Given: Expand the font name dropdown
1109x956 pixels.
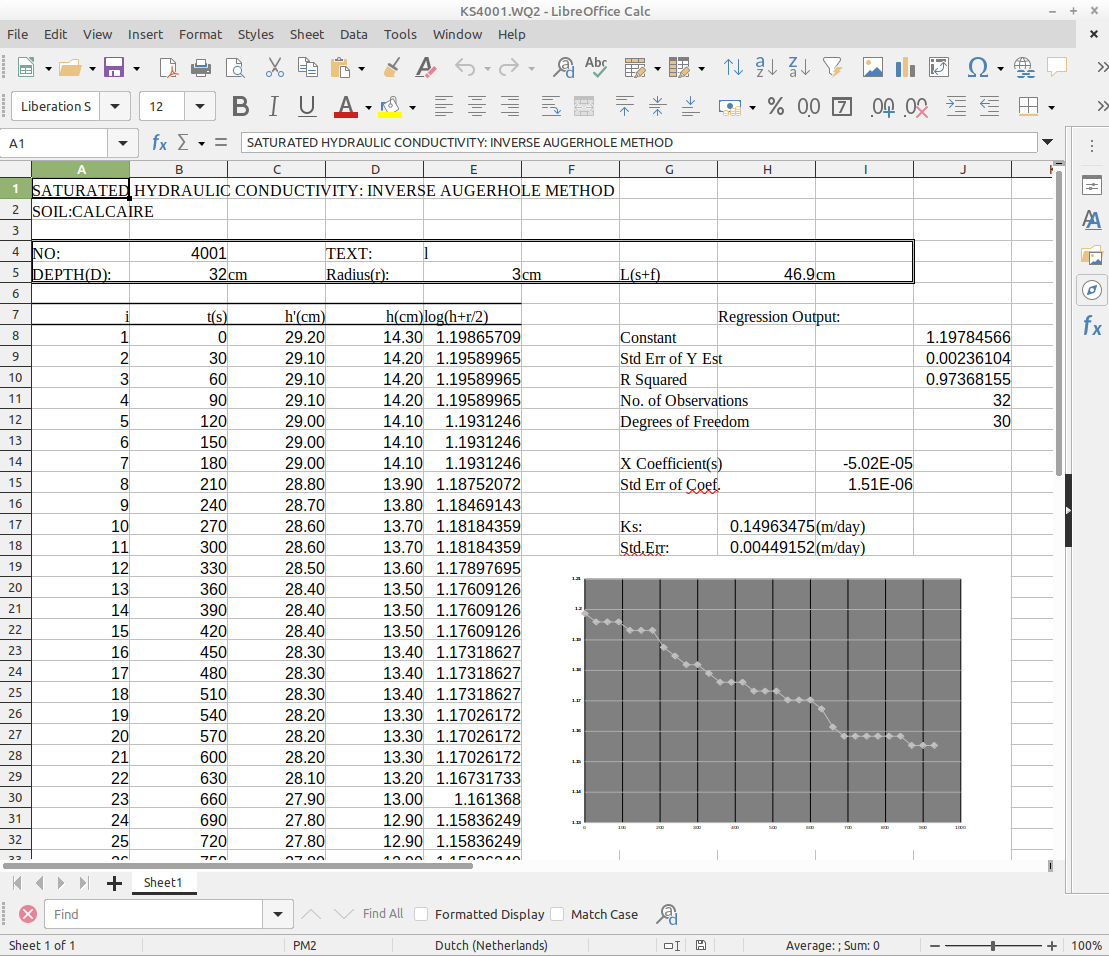Looking at the screenshot, I should pyautogui.click(x=115, y=107).
